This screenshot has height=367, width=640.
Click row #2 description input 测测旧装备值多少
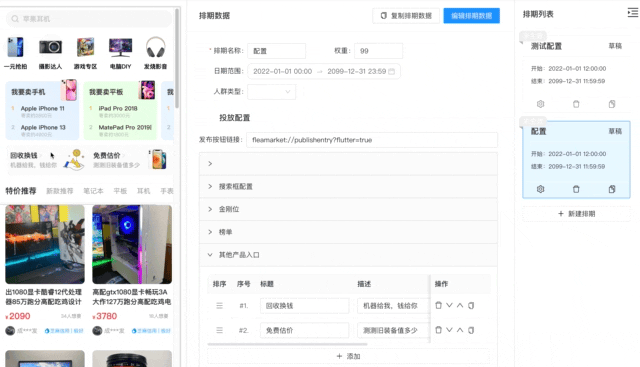pos(393,330)
